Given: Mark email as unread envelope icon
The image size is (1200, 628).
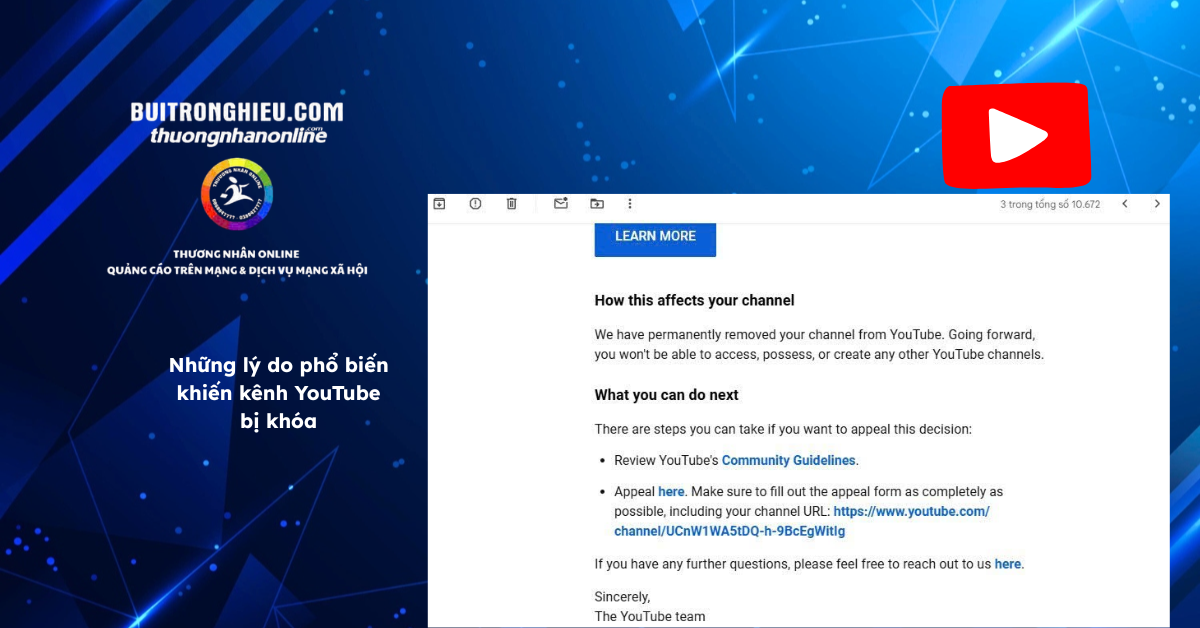Looking at the screenshot, I should [561, 204].
